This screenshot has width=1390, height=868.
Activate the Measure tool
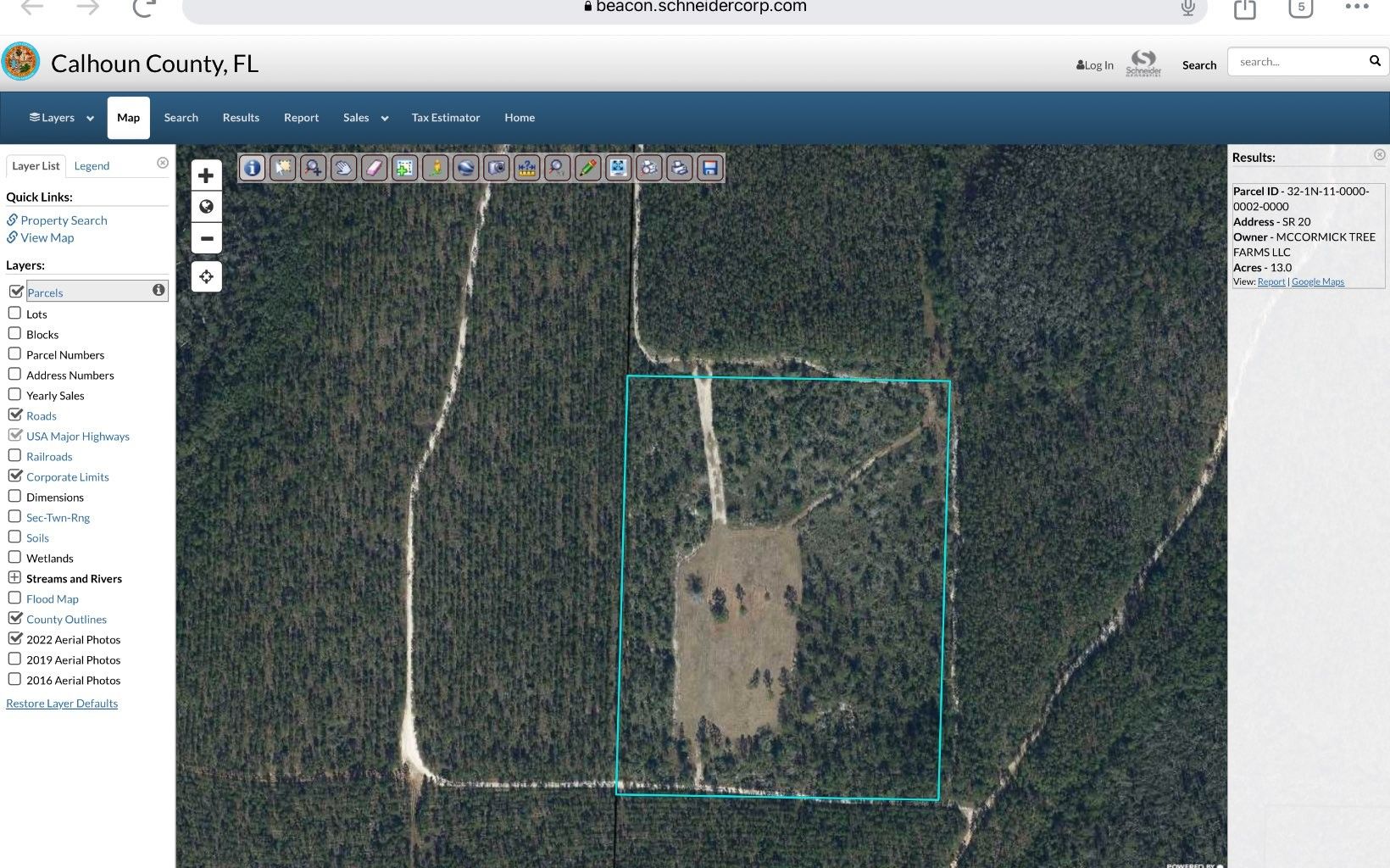pyautogui.click(x=526, y=168)
